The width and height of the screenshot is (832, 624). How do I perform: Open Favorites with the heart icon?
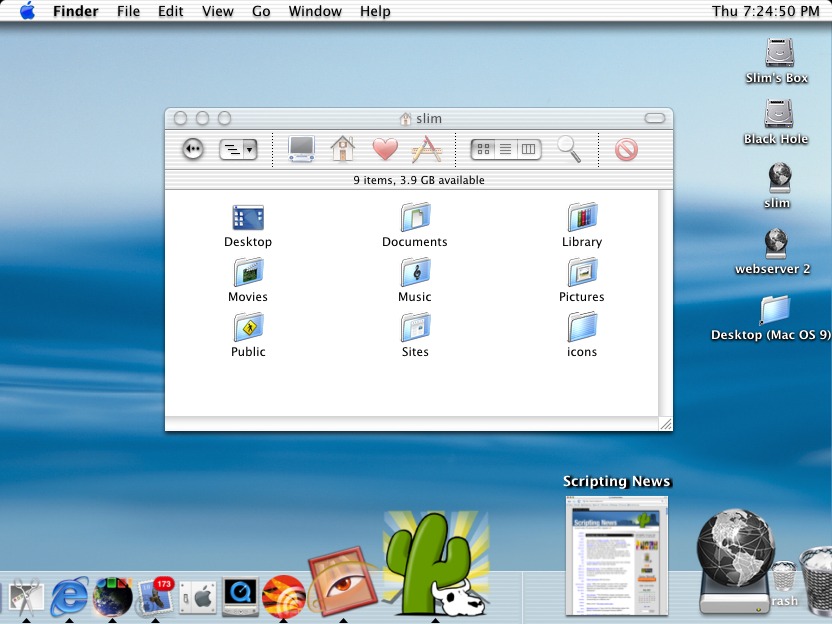pos(385,149)
